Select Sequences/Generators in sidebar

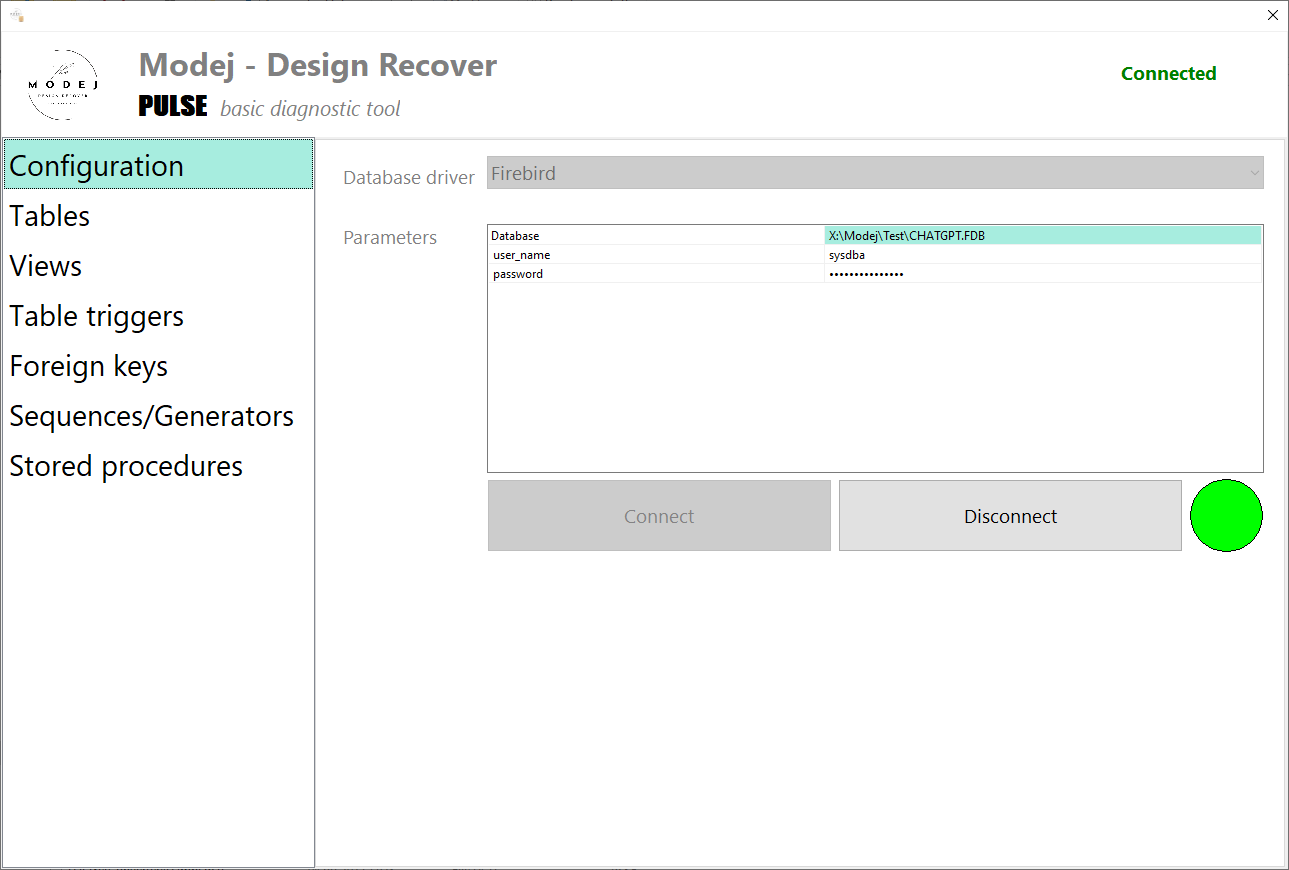(159, 416)
